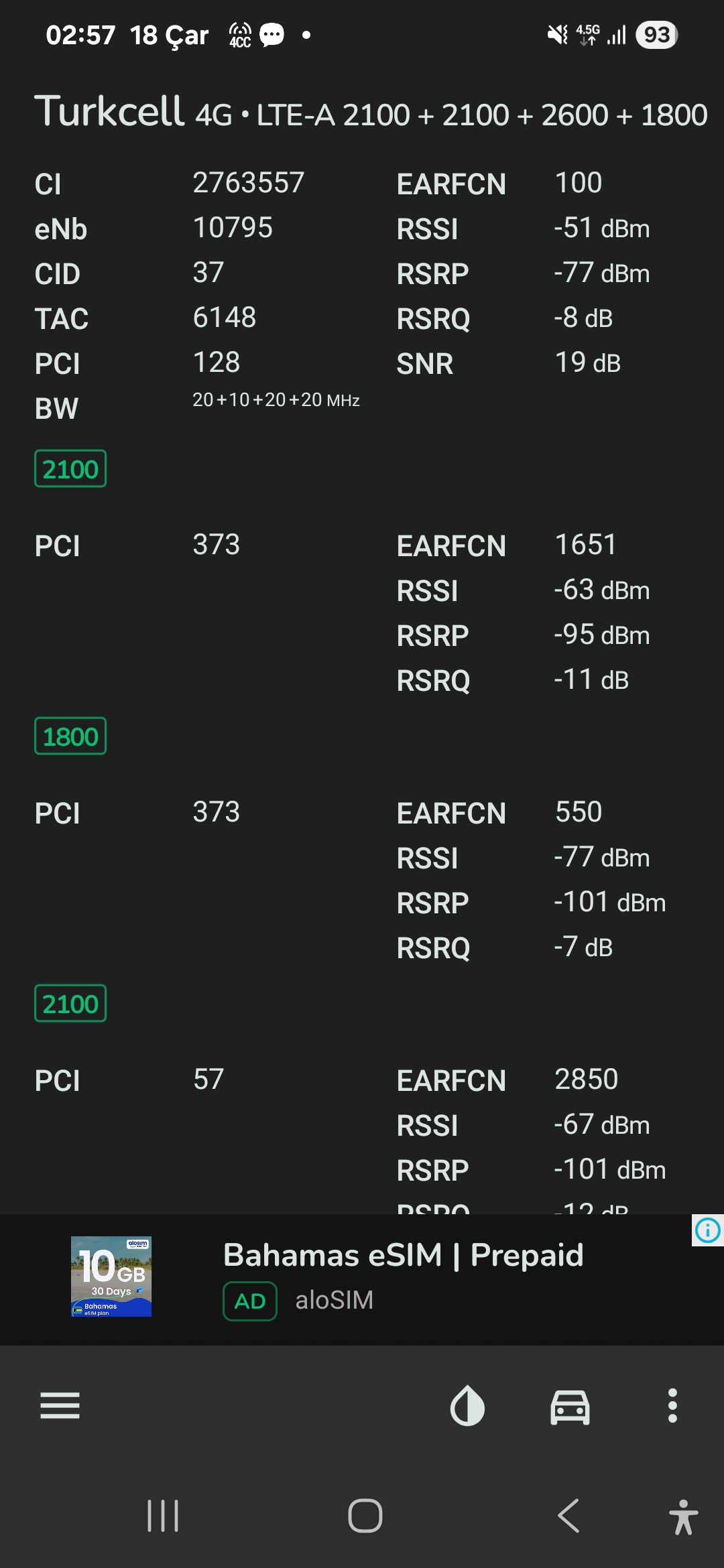The height and width of the screenshot is (1568, 724).
Task: Select the first 2100 band badge
Action: tap(70, 468)
